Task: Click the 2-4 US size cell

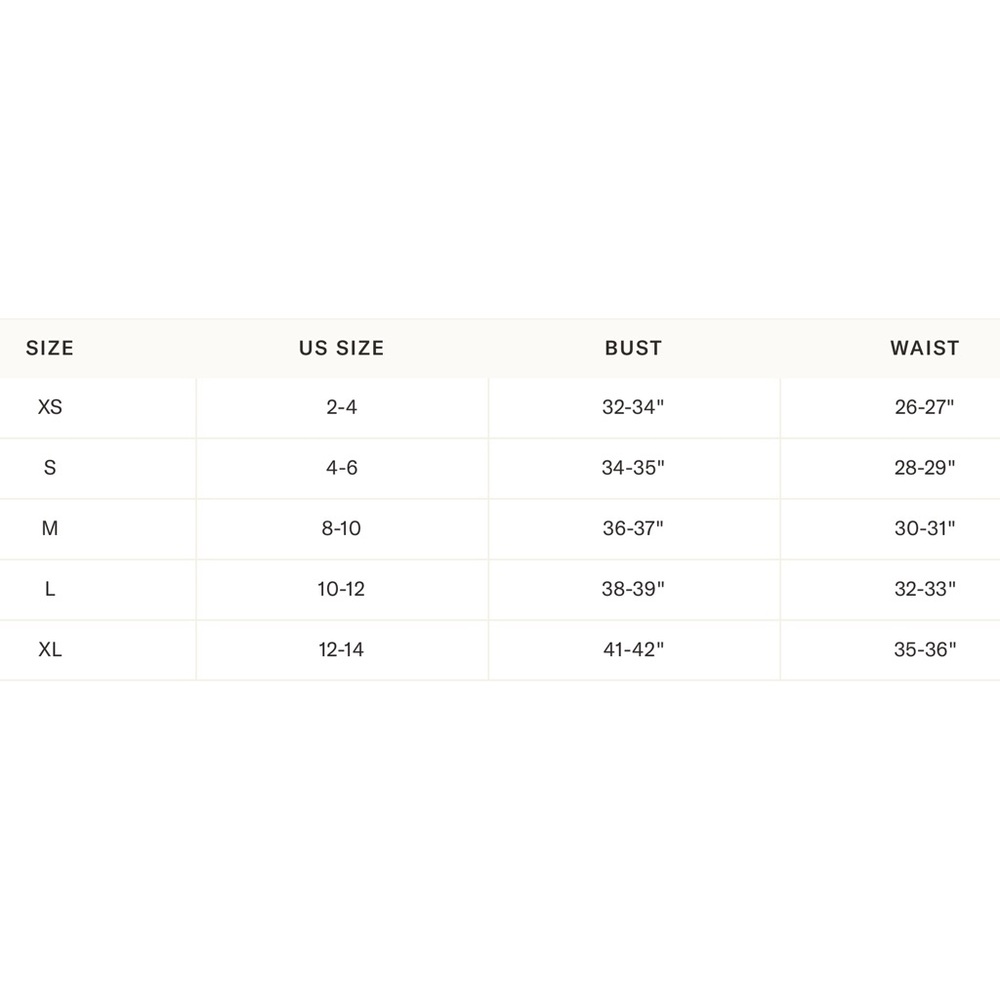Action: click(342, 407)
